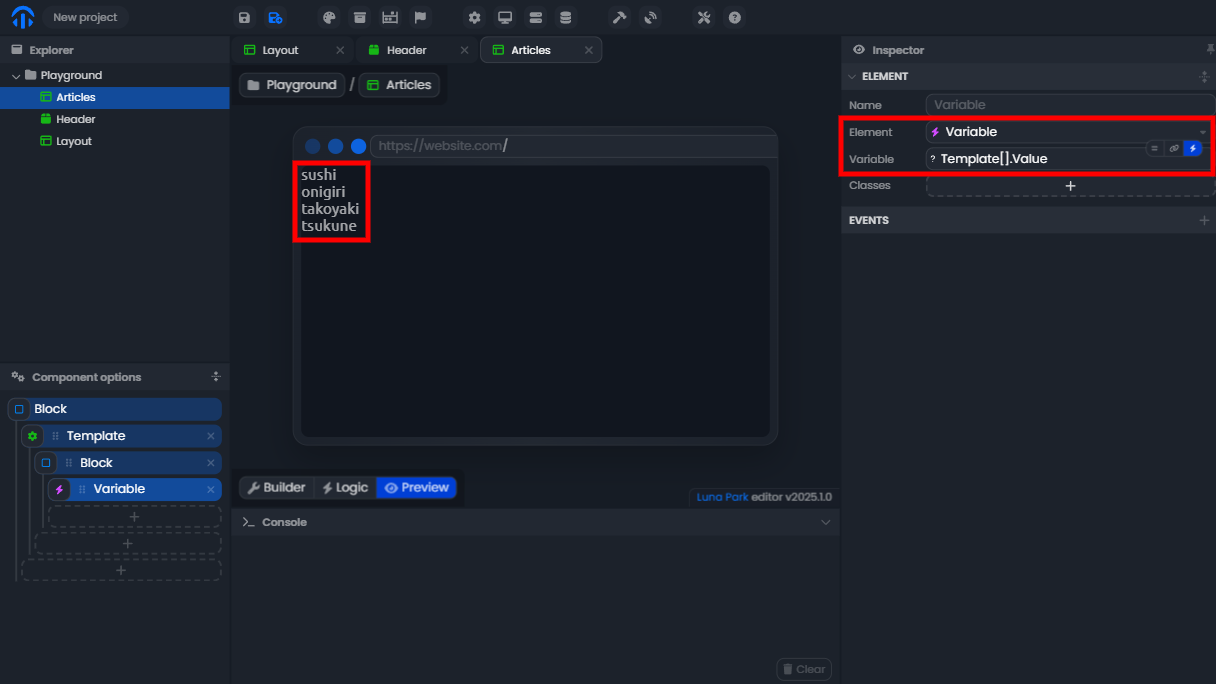Click the hammer build icon
This screenshot has height=684, width=1216.
619,18
